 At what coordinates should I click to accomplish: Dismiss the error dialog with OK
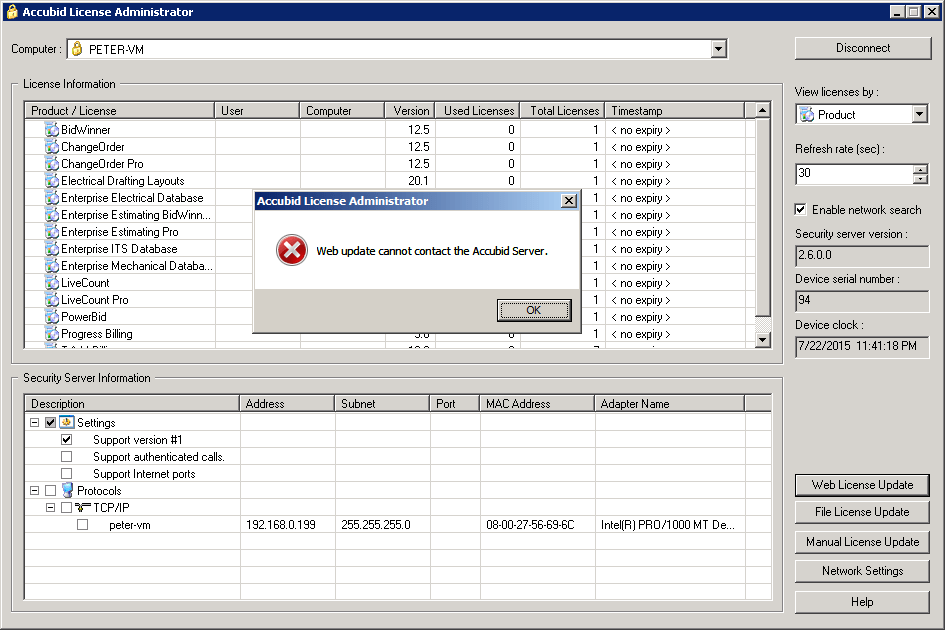click(533, 310)
